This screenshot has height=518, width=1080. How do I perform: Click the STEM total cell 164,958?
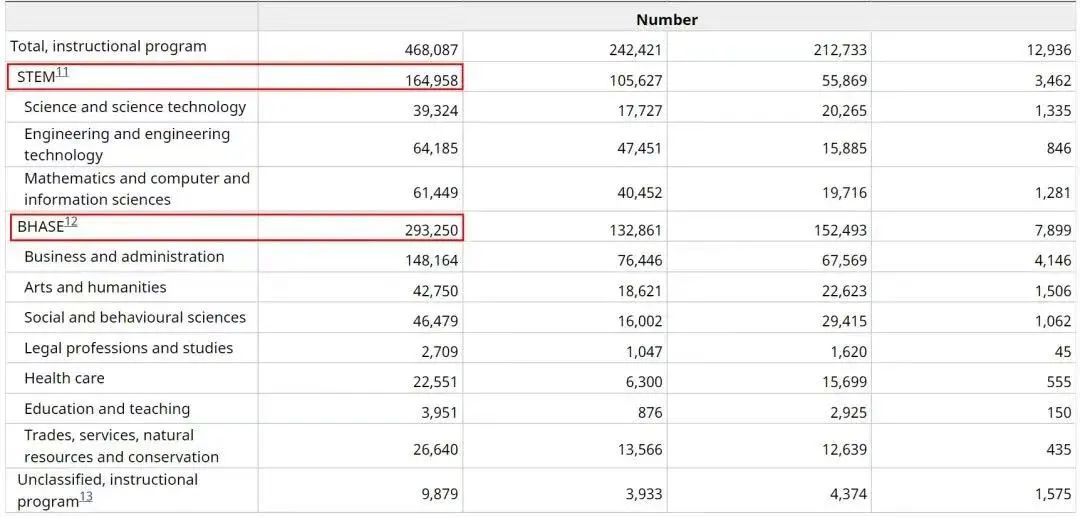click(x=432, y=80)
